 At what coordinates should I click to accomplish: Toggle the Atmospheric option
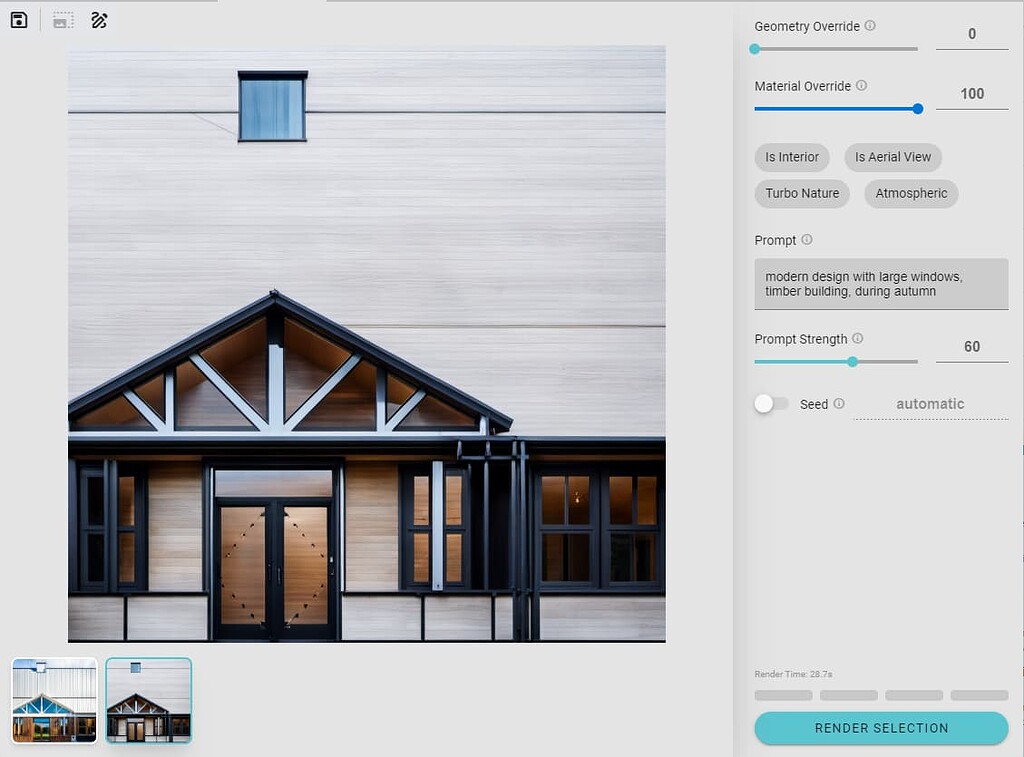point(910,193)
